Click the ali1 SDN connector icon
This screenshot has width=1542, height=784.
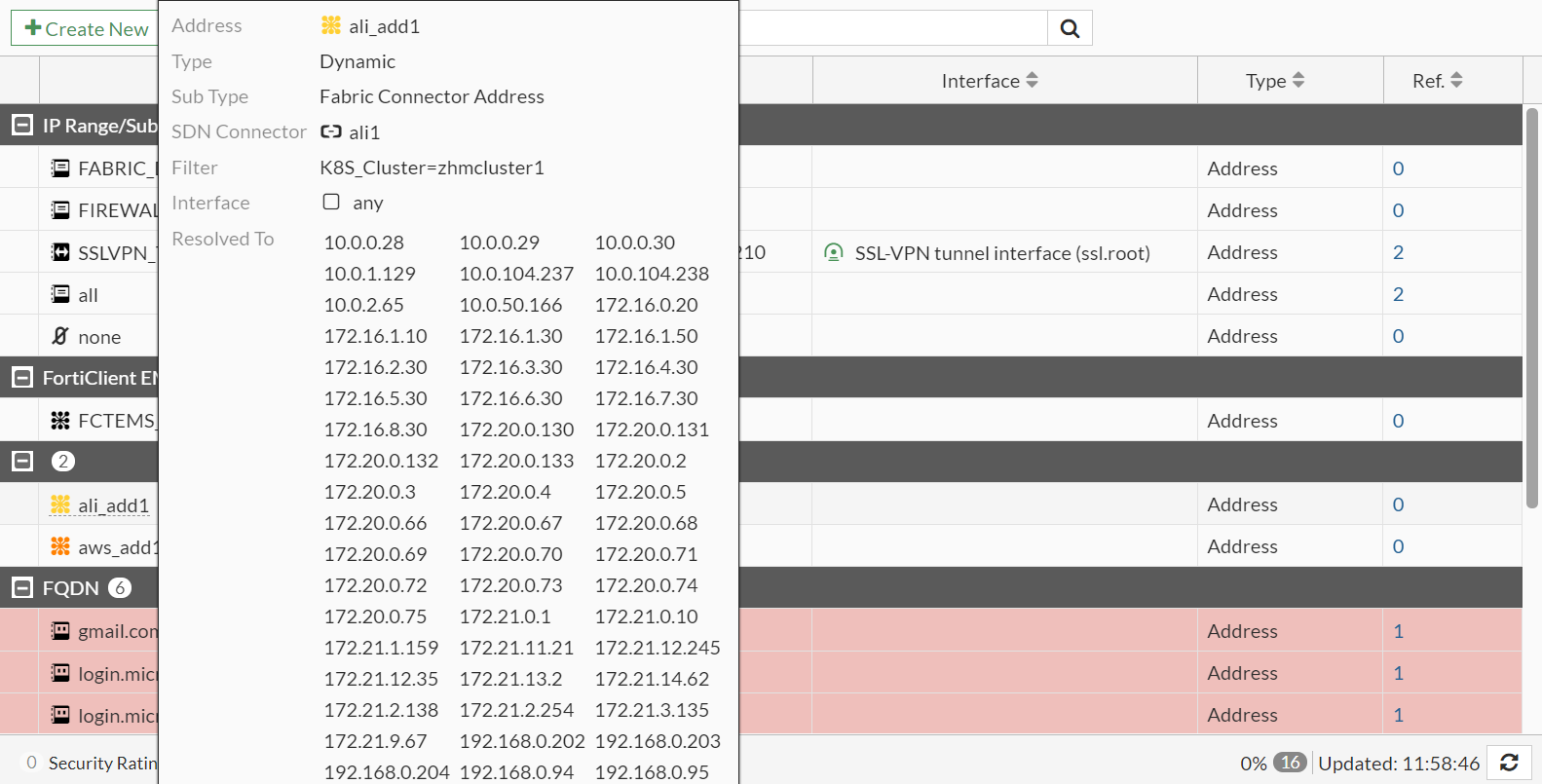tap(331, 131)
